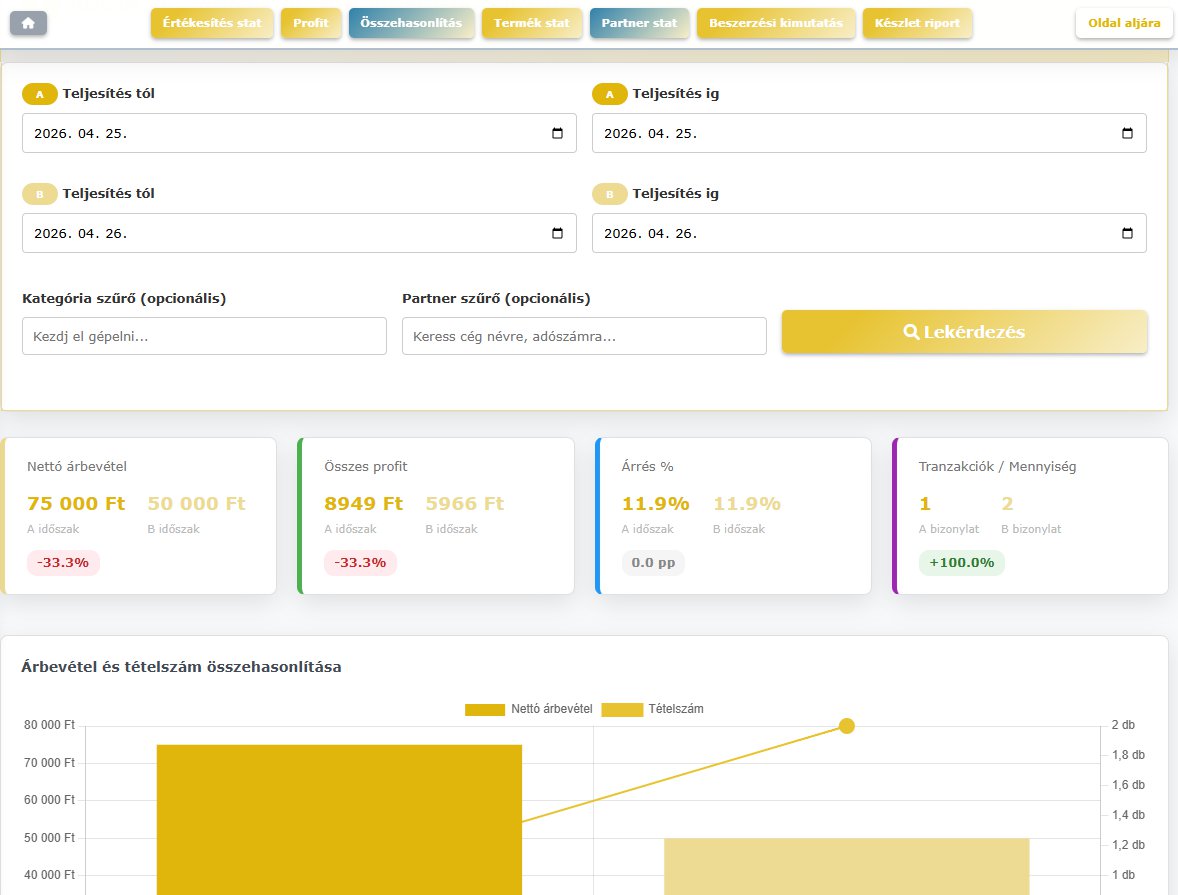Click the Kategória szűrő input field
The height and width of the screenshot is (895, 1178).
(x=204, y=335)
